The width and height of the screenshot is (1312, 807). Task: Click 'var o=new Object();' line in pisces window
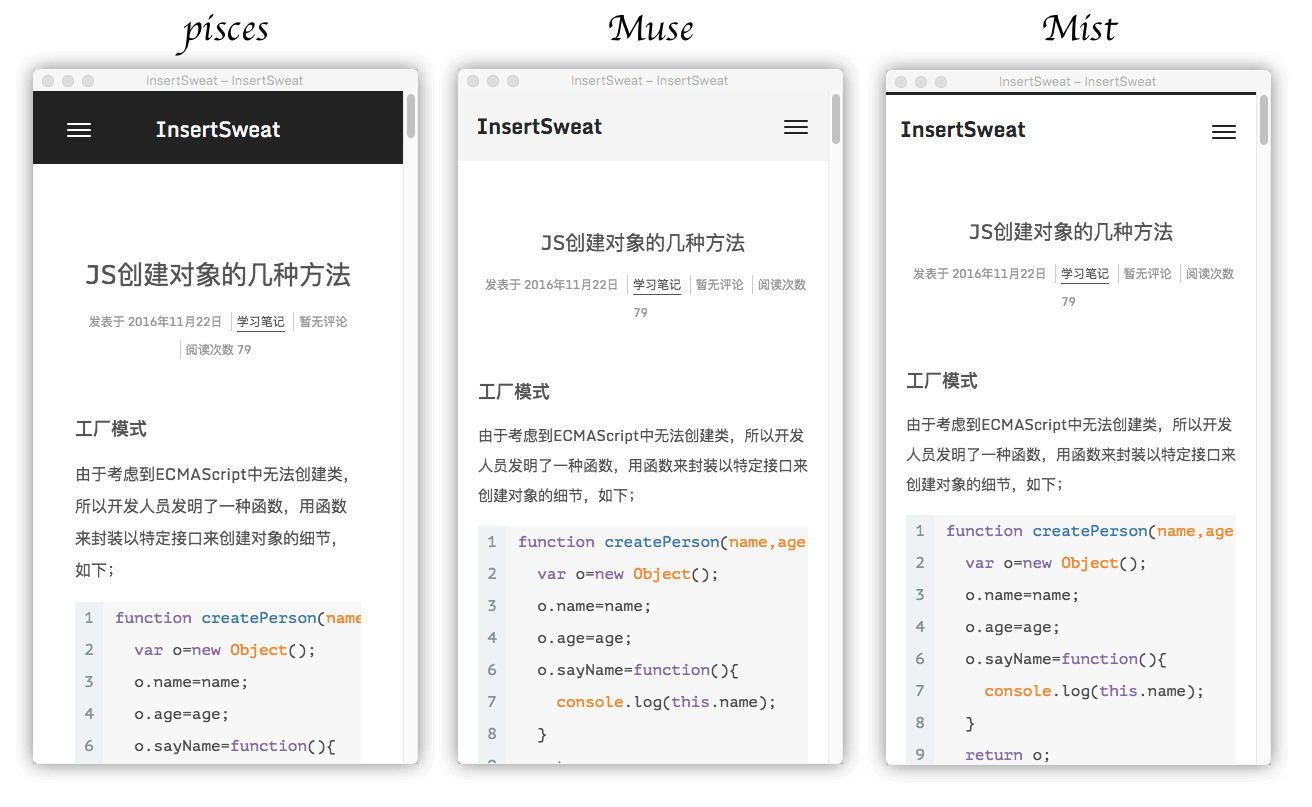tap(225, 650)
